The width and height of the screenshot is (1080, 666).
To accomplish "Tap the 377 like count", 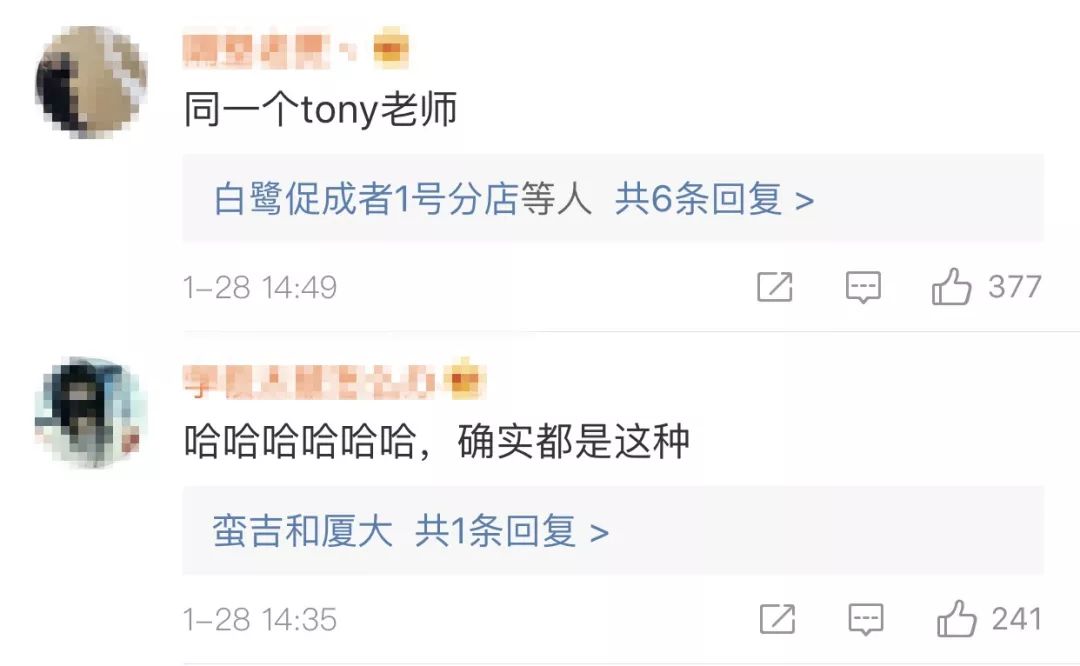I will click(1015, 287).
